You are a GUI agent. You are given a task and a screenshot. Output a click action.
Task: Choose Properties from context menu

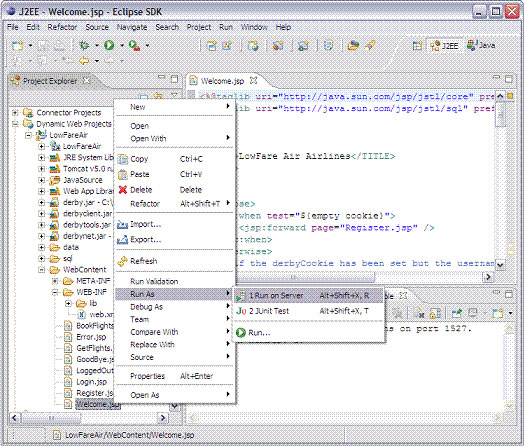tap(174, 376)
